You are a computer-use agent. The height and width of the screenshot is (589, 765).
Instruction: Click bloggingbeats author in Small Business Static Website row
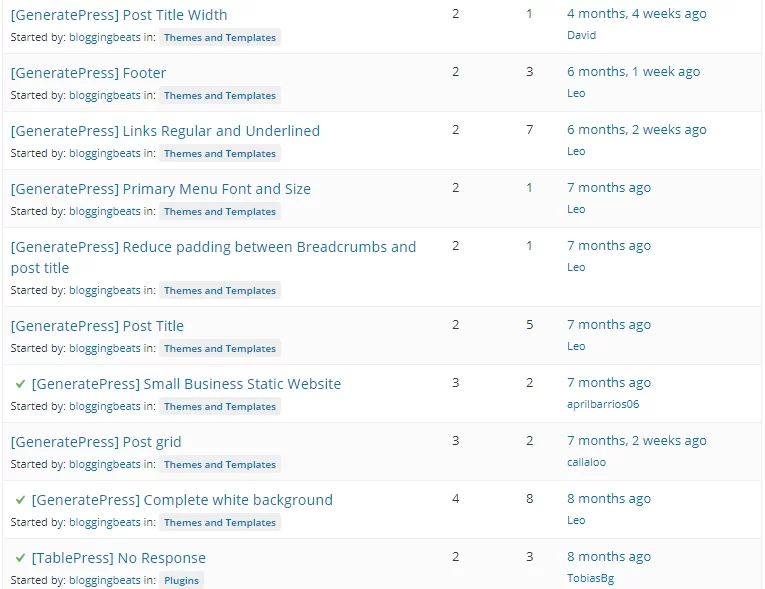point(105,407)
